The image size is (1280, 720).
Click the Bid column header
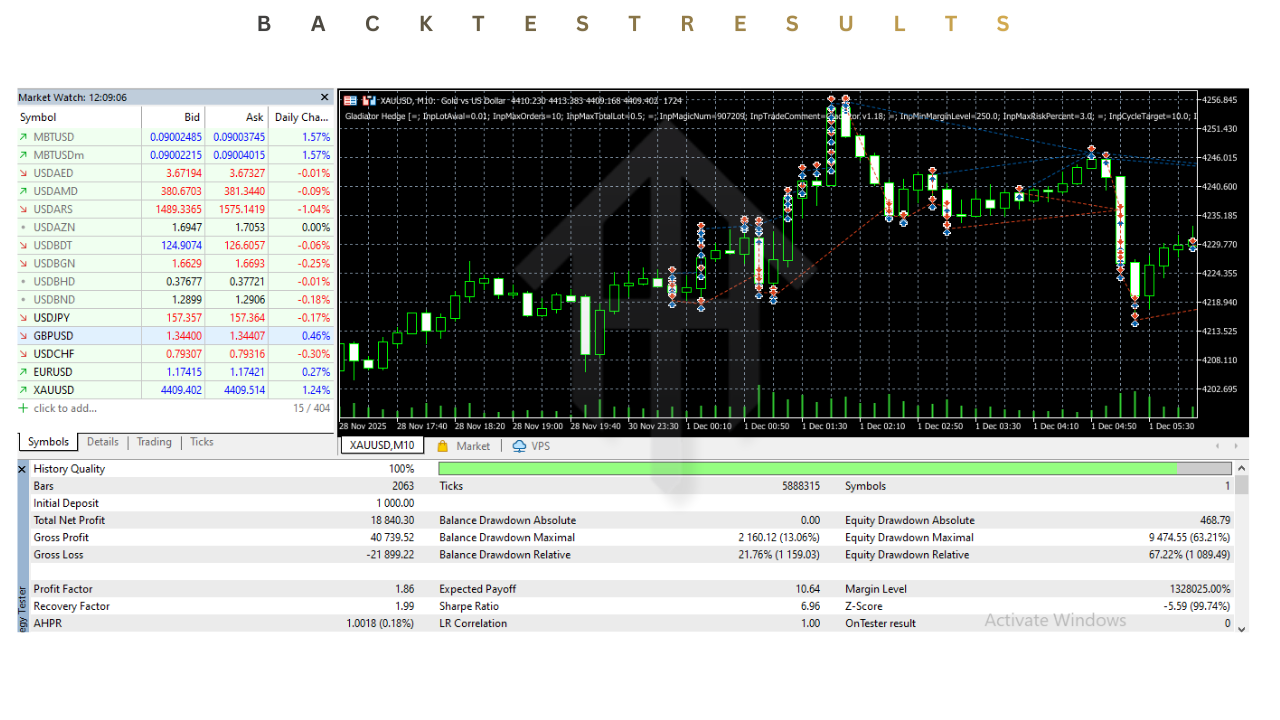tap(192, 118)
